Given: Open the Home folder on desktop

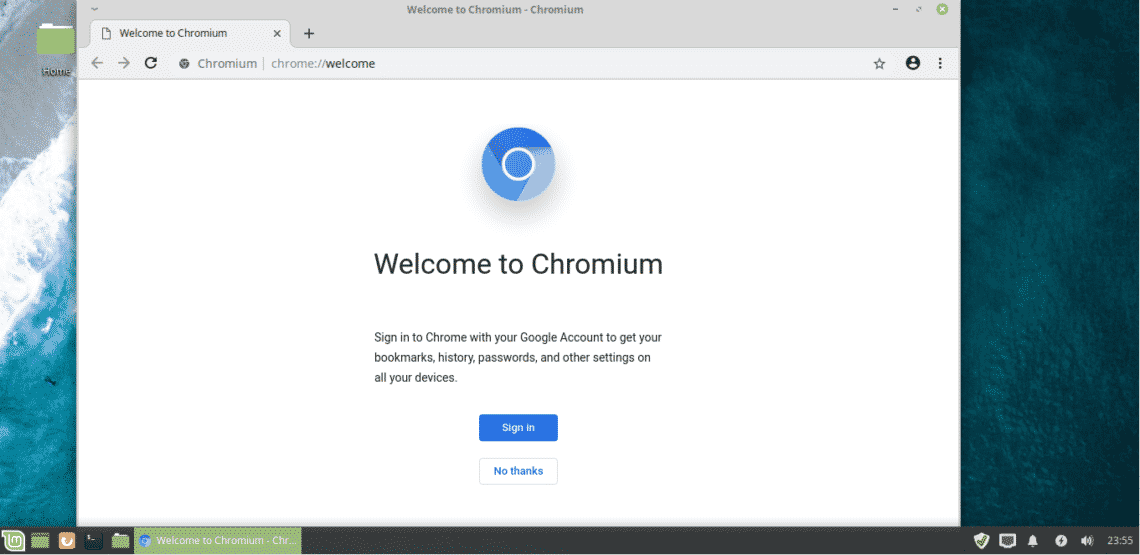Looking at the screenshot, I should click(56, 49).
